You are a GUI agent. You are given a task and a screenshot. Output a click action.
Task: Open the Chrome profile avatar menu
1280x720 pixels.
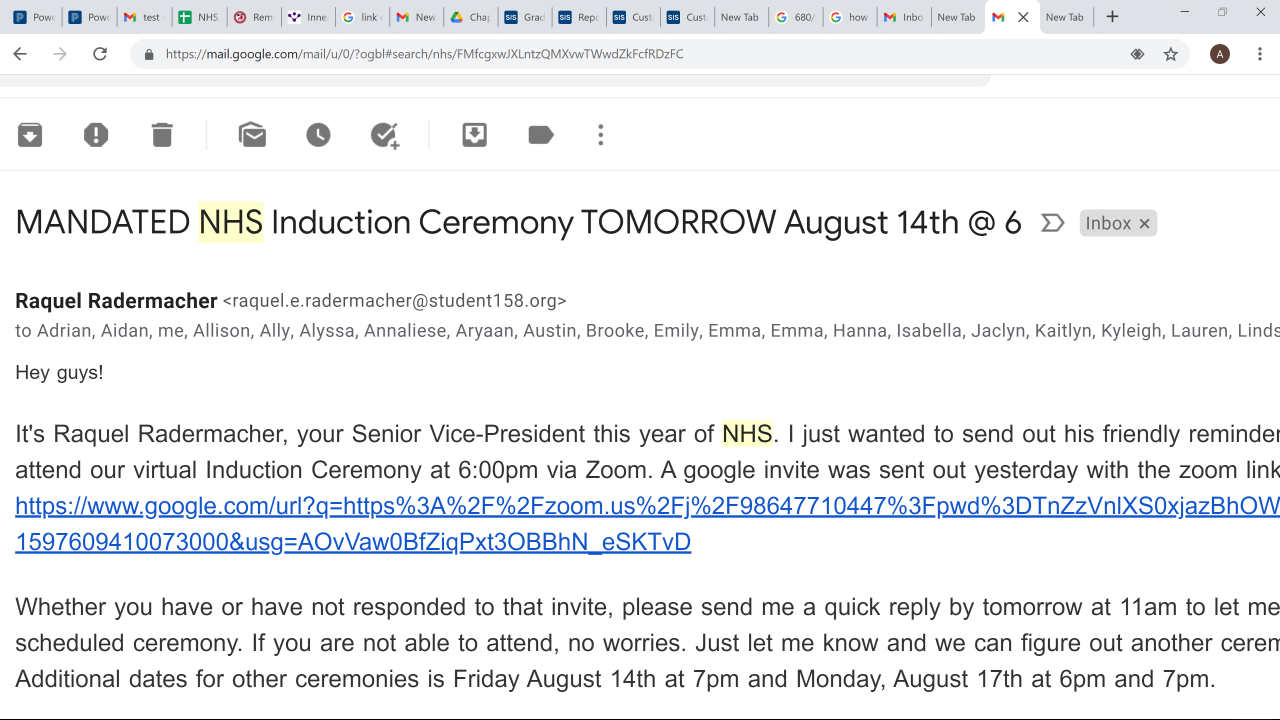pos(1219,54)
